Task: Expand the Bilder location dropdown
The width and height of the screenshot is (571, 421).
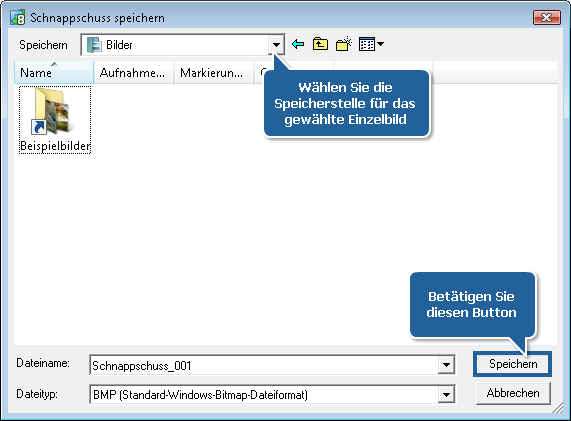Action: [276, 45]
